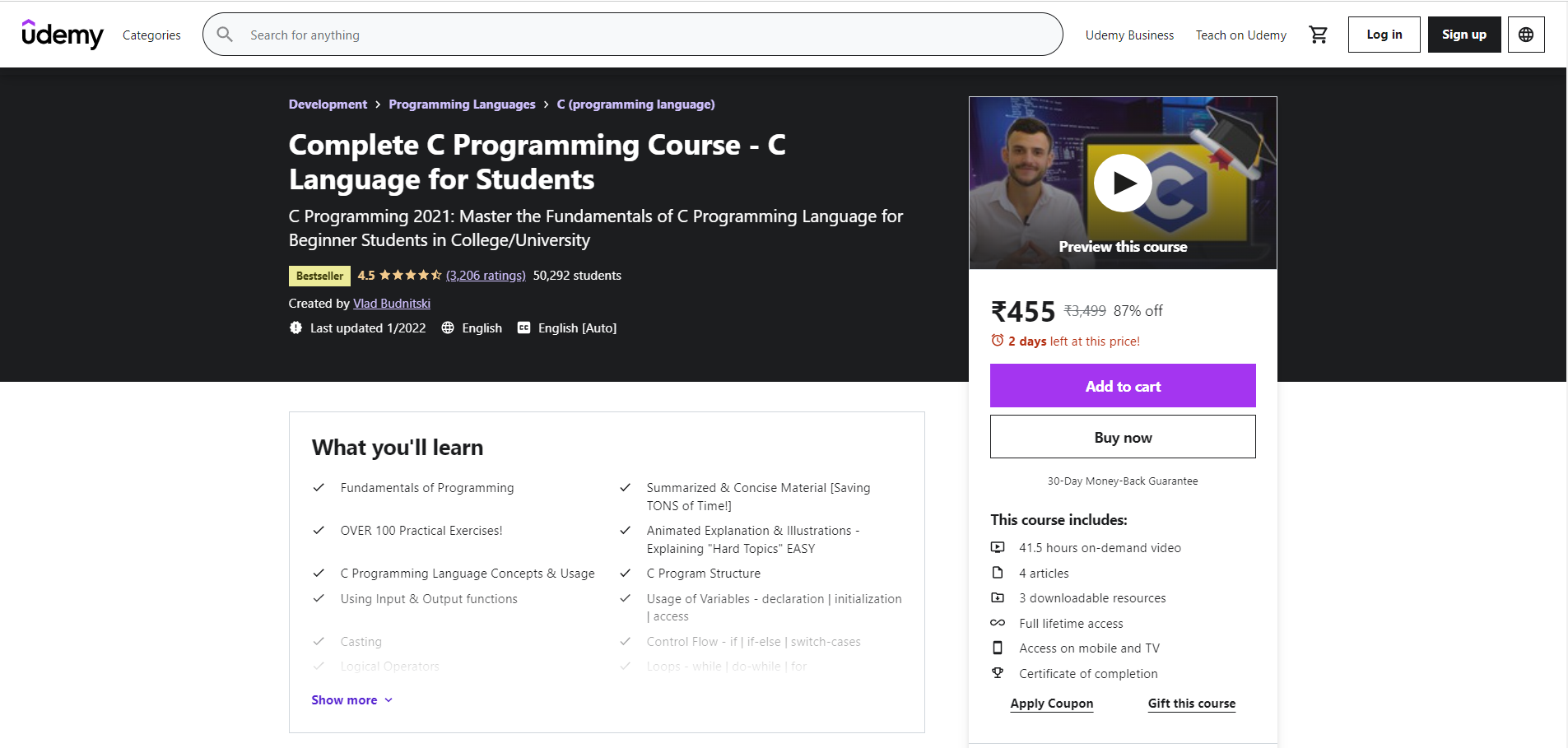Click checkmark beside Using Input & Output functions
The image size is (1568, 748).
tap(319, 598)
